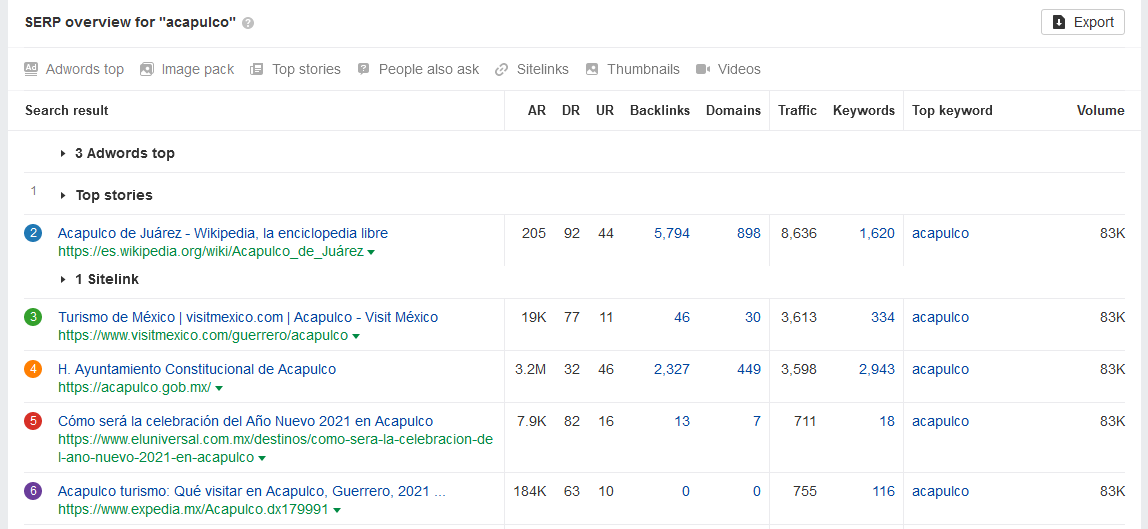Viewport: 1148px width, 529px height.
Task: Open the www.visitmexico.com green URL
Action: pos(203,336)
